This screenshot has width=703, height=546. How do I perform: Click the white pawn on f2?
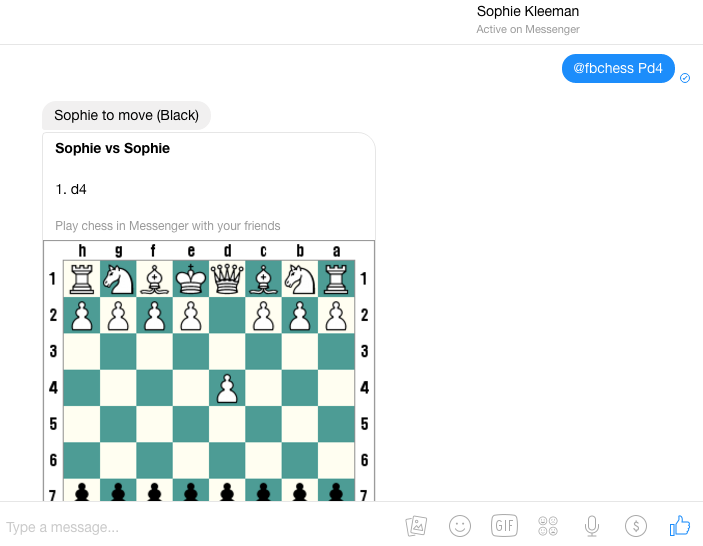[154, 315]
